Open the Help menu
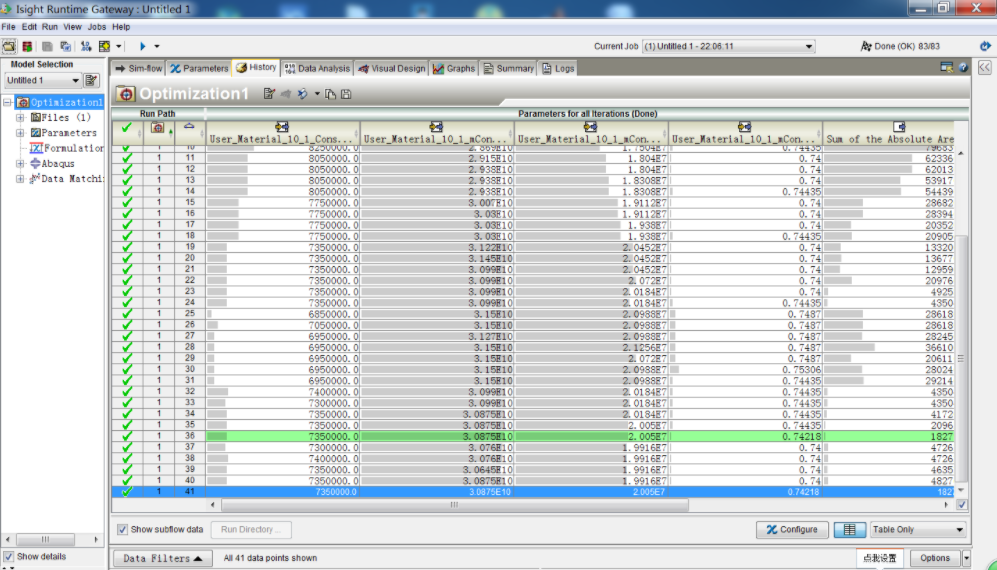This screenshot has width=997, height=570. click(x=121, y=27)
